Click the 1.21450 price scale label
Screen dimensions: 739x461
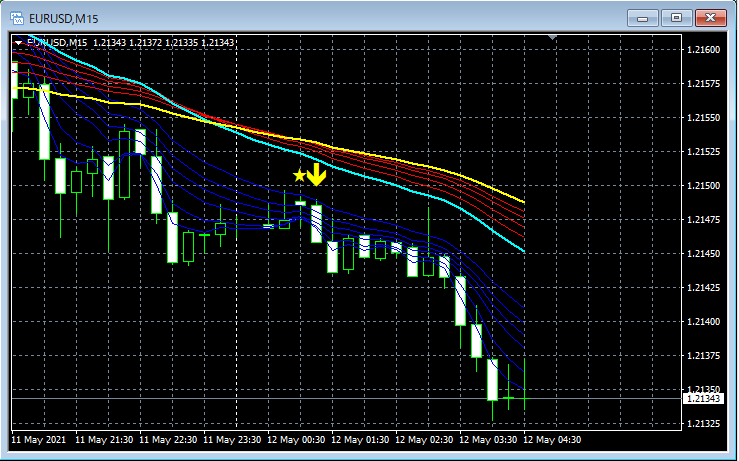(x=704, y=254)
